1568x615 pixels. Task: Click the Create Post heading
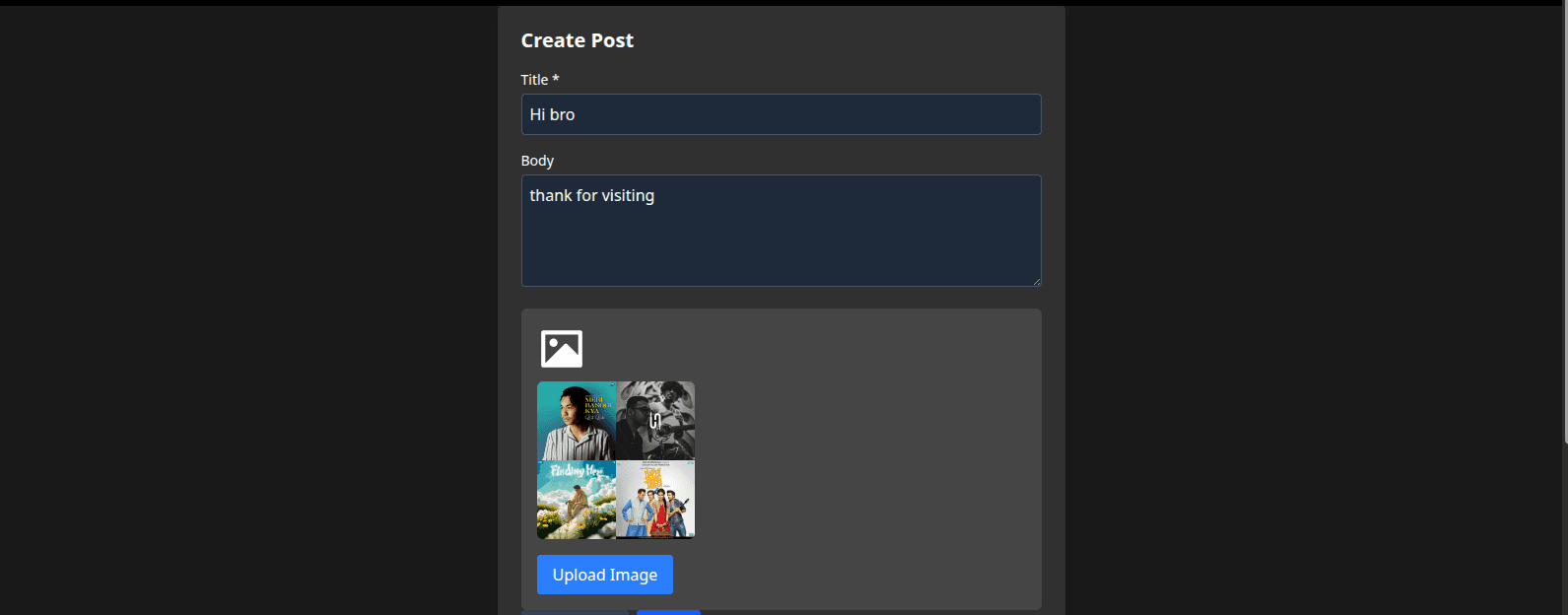(x=578, y=40)
